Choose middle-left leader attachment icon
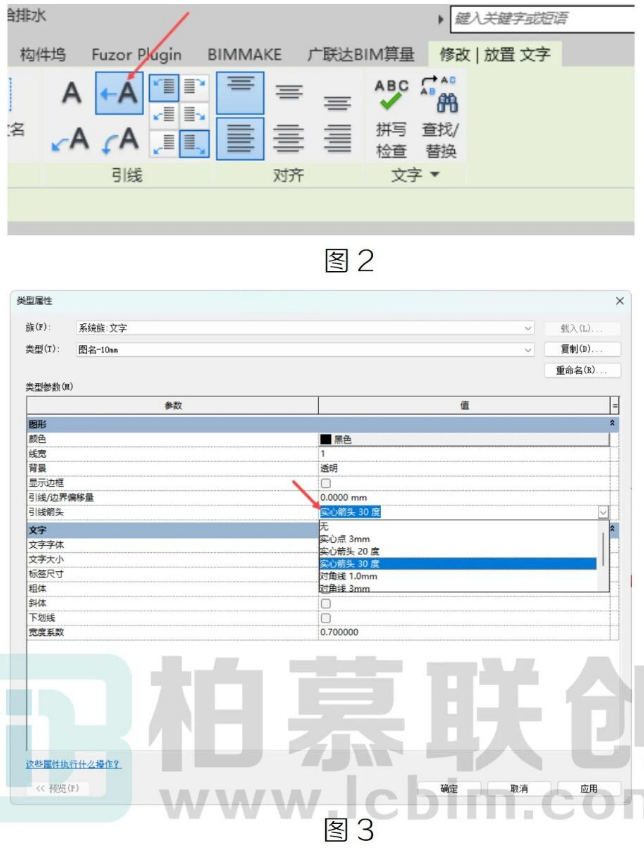 (163, 115)
